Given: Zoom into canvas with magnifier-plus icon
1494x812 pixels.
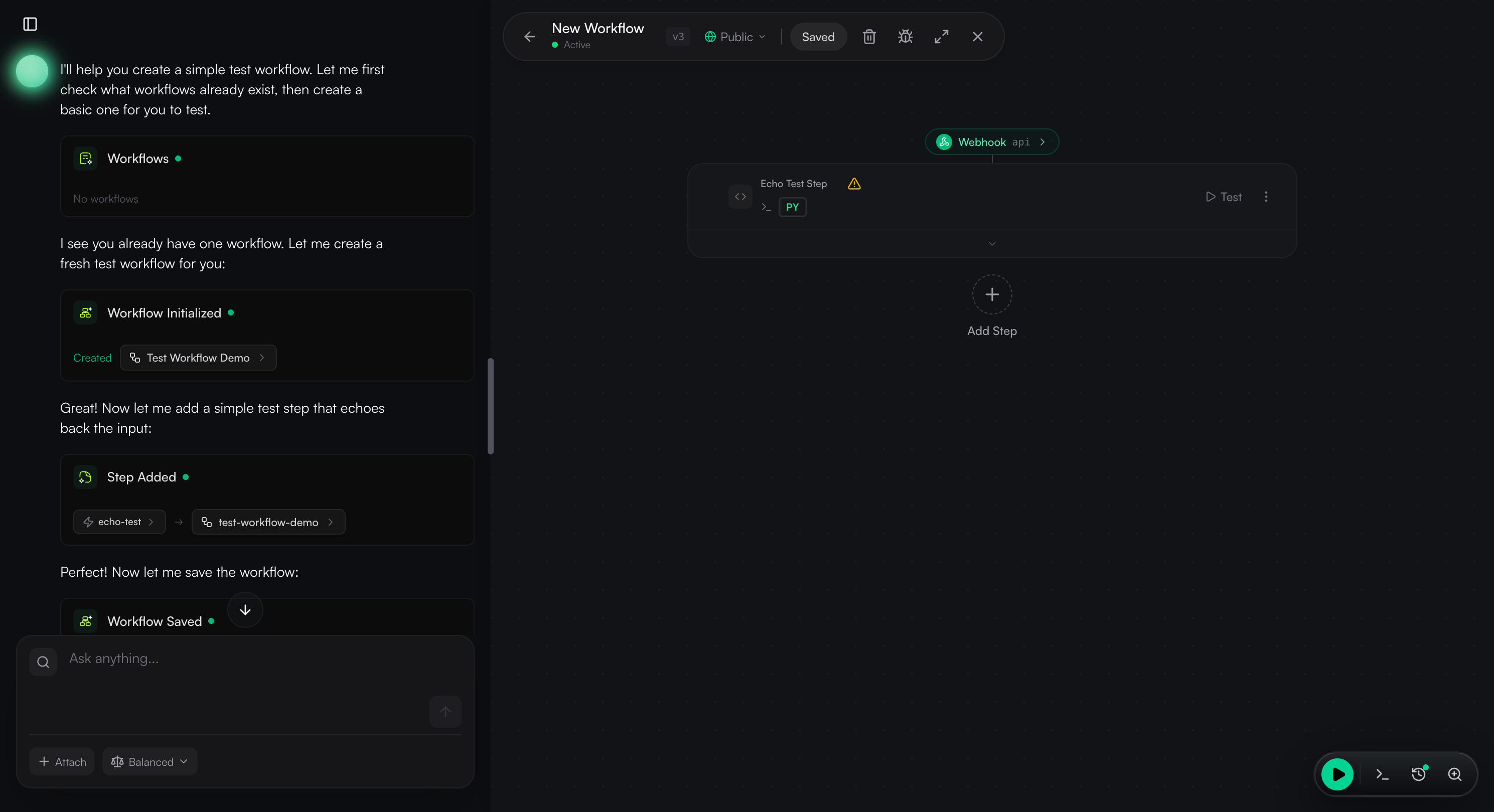Looking at the screenshot, I should click(x=1456, y=774).
